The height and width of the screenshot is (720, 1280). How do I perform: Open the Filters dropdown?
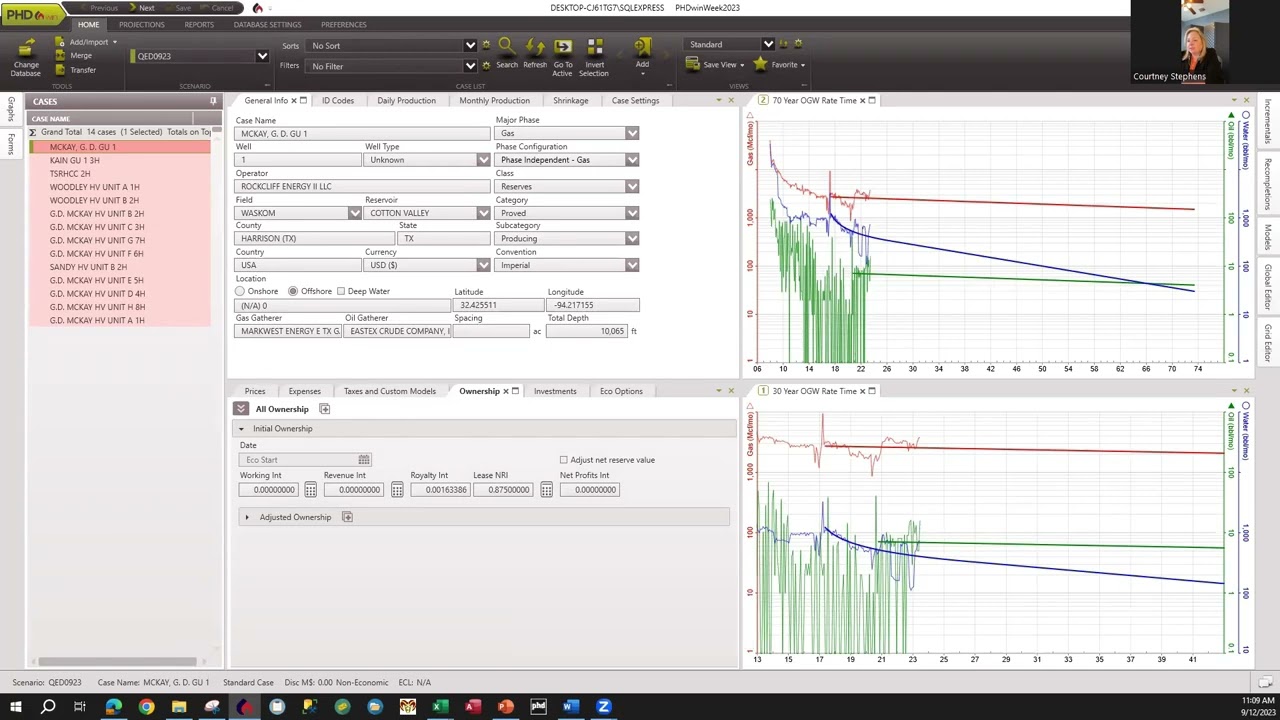click(x=470, y=66)
